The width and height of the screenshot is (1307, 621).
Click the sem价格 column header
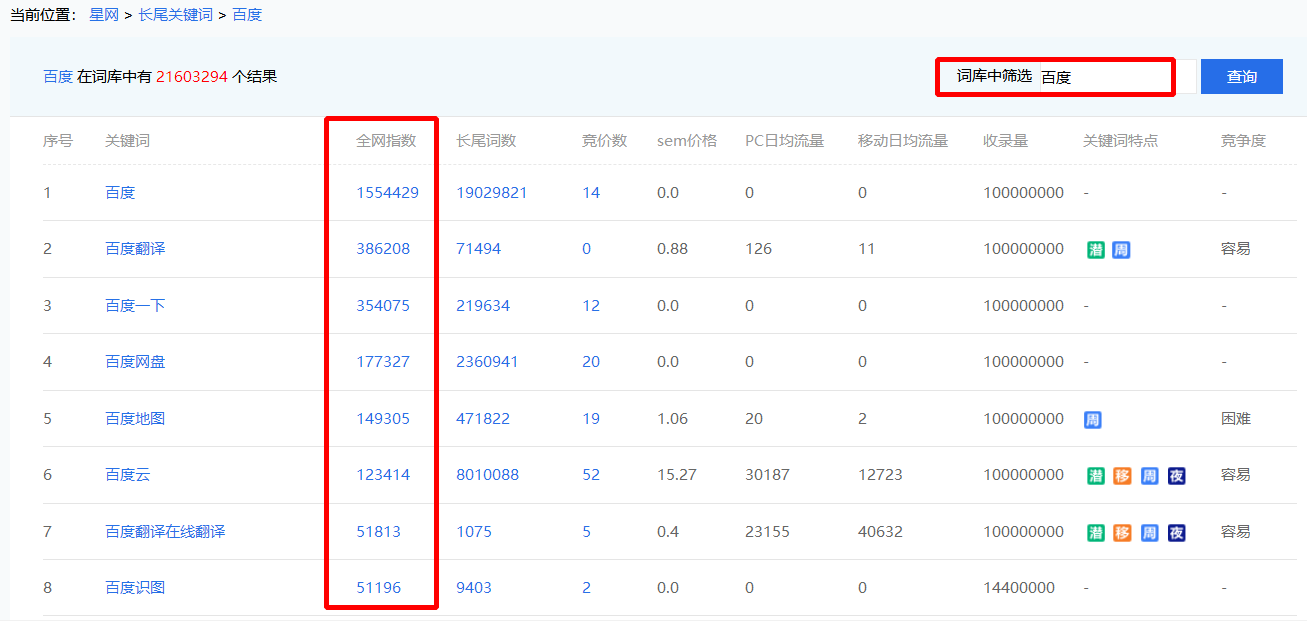pos(687,141)
